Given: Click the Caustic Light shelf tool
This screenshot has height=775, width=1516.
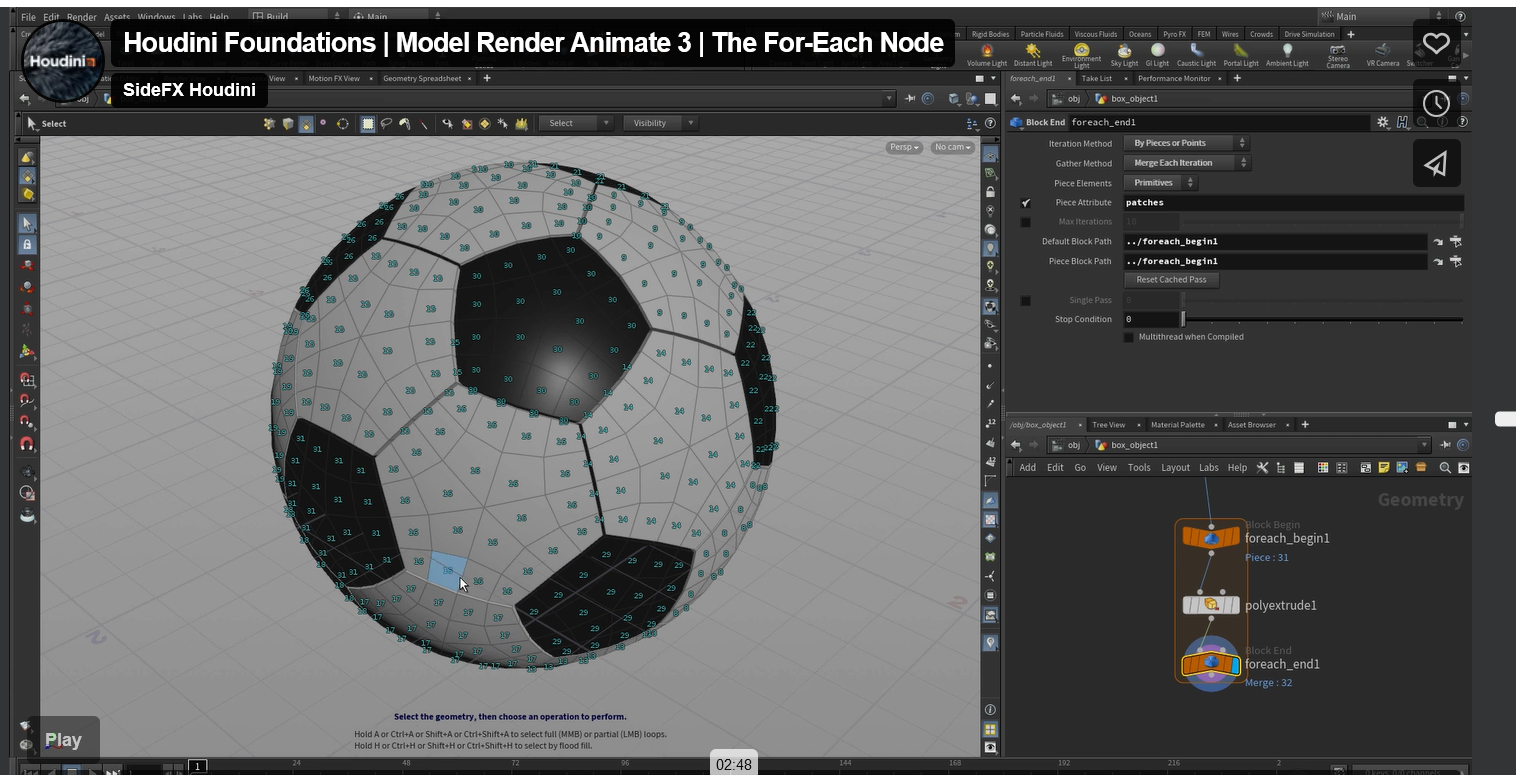Looking at the screenshot, I should click(x=1196, y=55).
